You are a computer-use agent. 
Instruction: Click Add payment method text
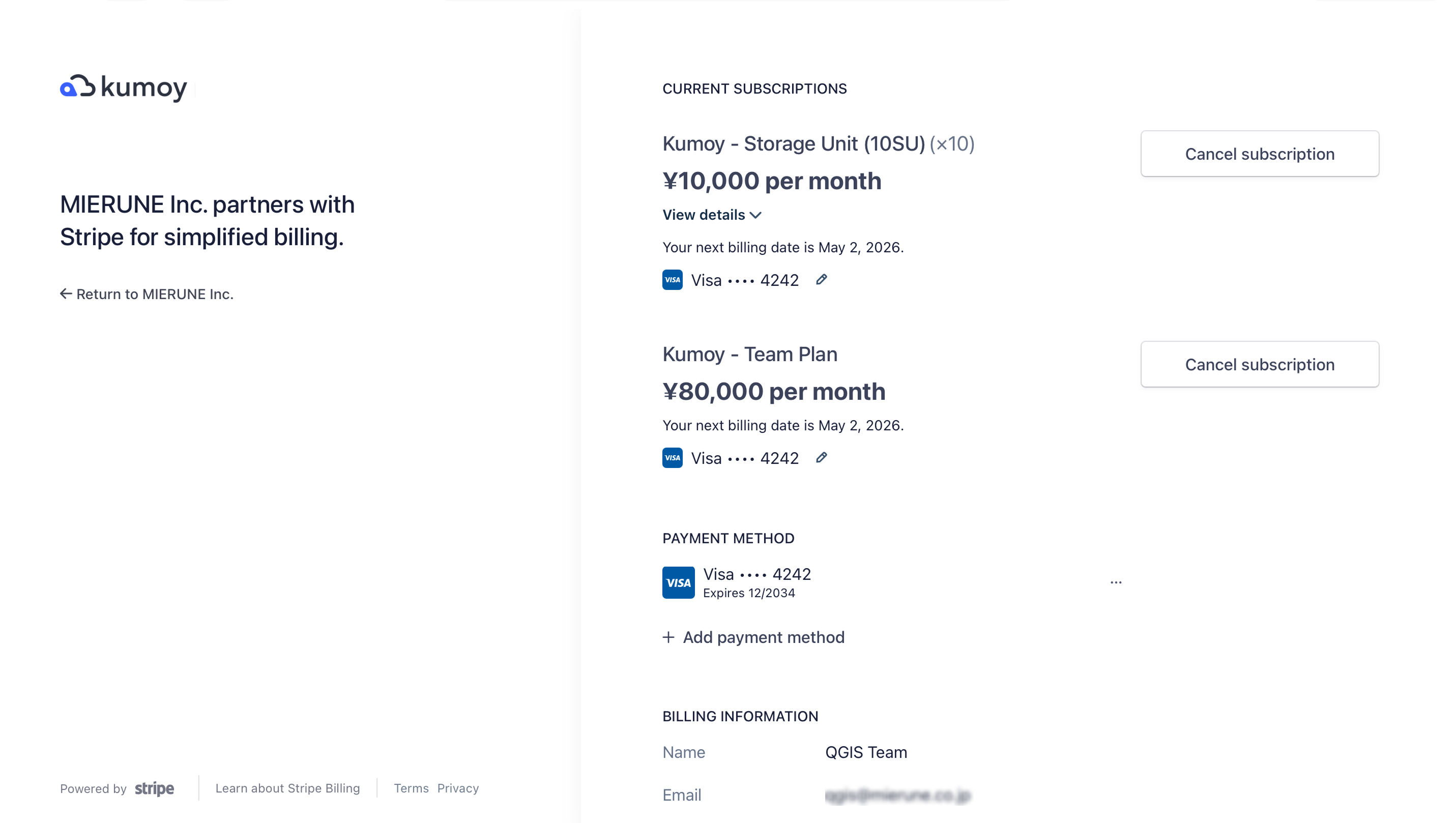(764, 638)
